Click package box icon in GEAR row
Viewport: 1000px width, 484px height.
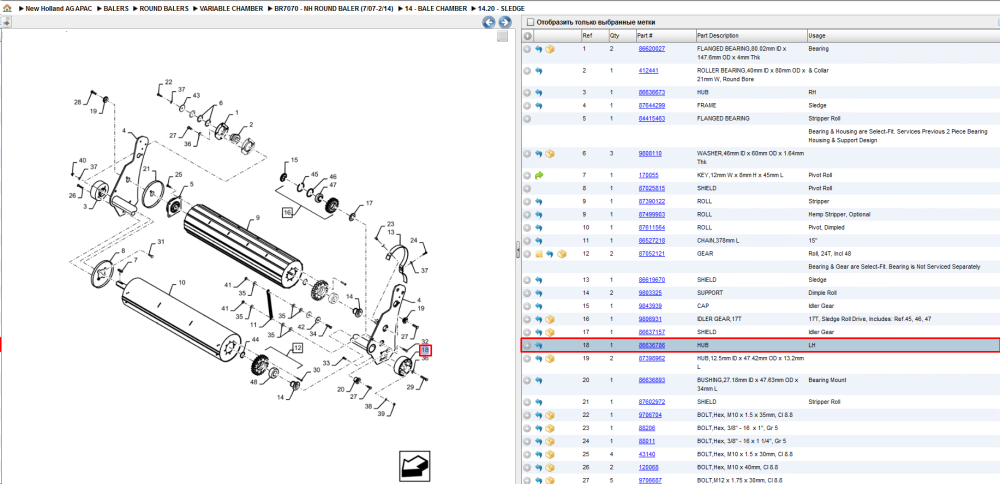pos(561,254)
